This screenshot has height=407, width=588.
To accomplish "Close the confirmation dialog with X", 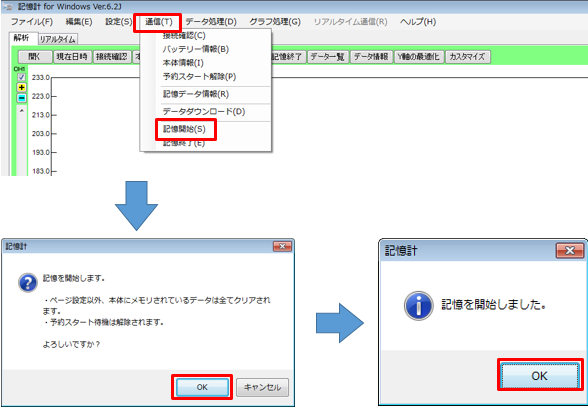I will coord(282,246).
